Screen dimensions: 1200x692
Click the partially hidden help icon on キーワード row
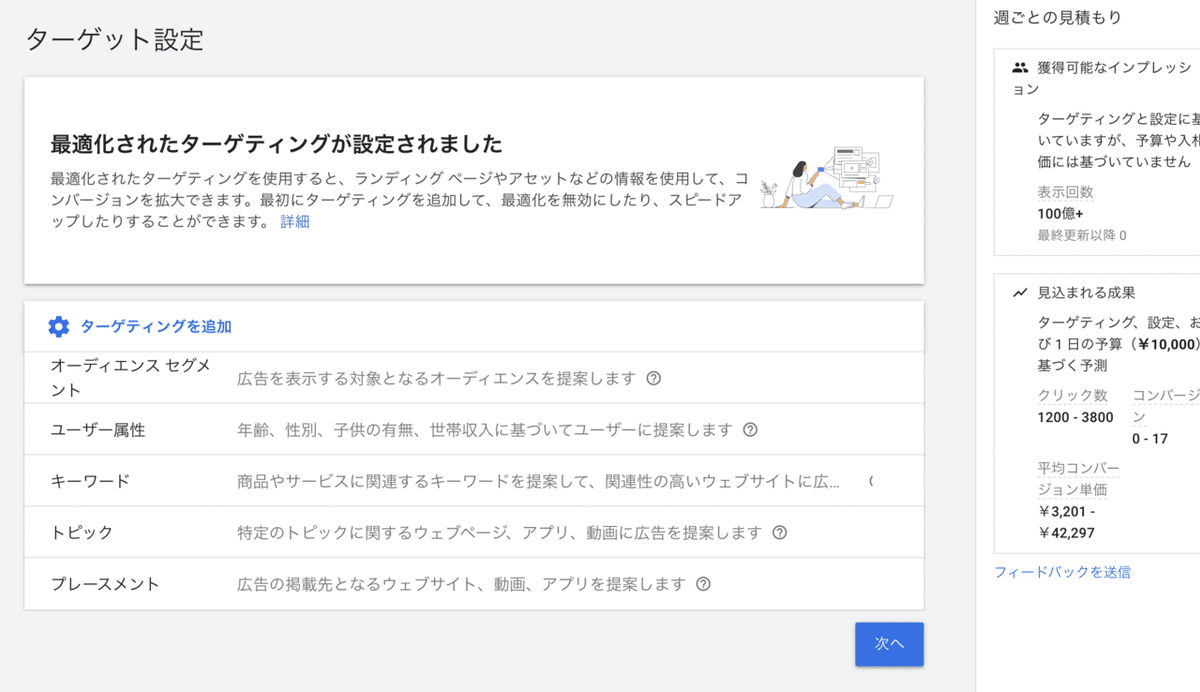[x=870, y=482]
